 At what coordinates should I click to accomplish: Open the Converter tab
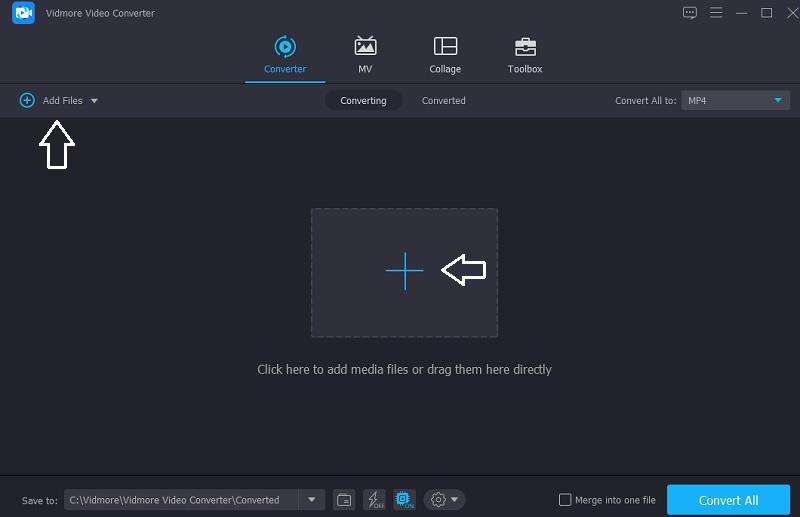tap(285, 55)
